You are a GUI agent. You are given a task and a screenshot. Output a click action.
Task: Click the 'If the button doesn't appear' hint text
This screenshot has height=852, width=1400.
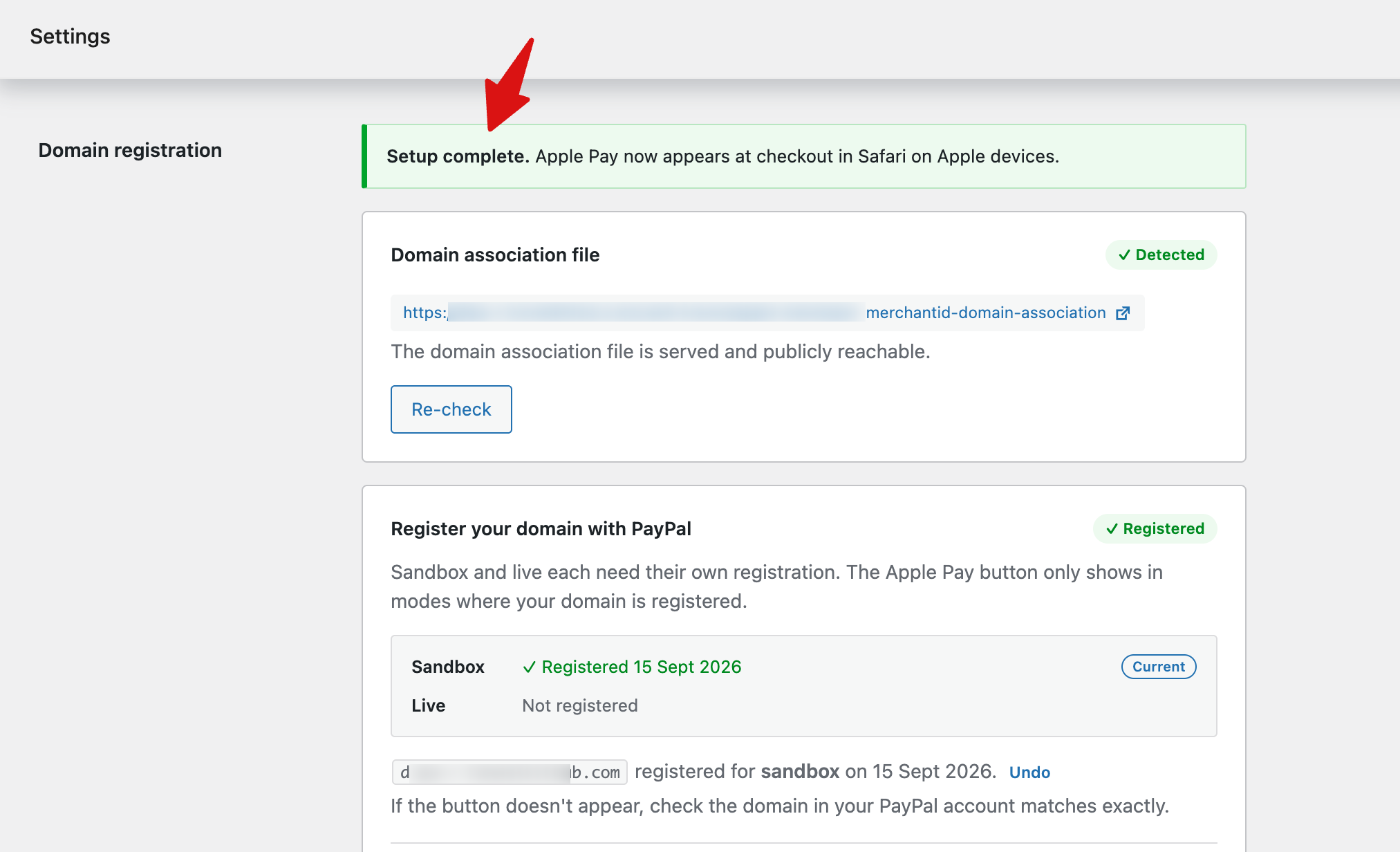pyautogui.click(x=780, y=806)
